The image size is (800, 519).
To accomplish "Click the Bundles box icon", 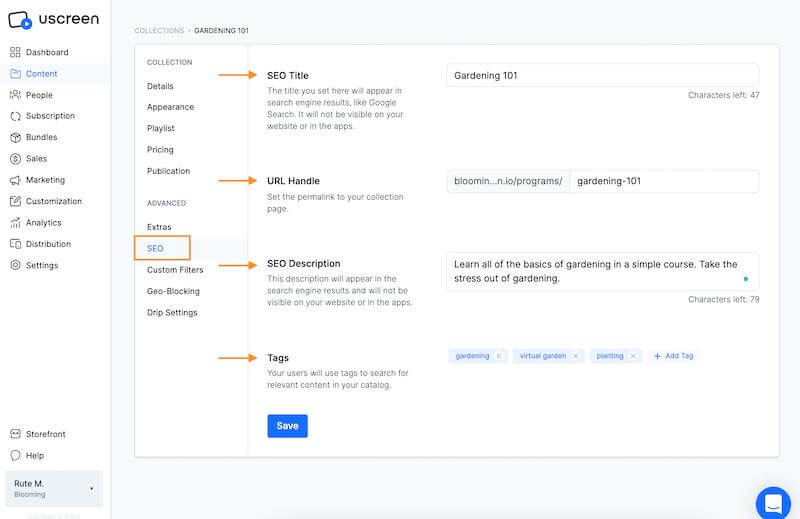I will point(16,137).
